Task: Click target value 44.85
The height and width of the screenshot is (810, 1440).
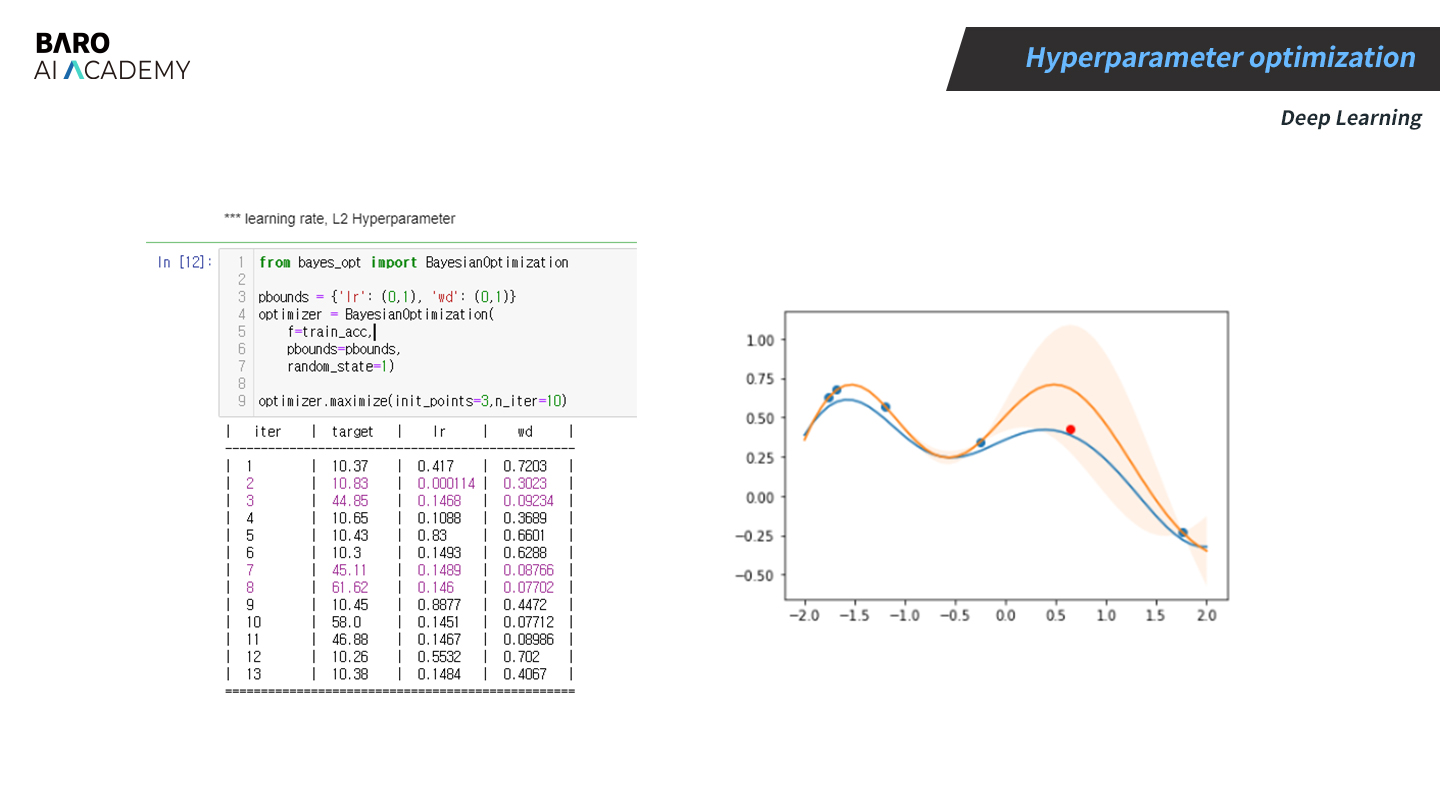Action: click(349, 501)
